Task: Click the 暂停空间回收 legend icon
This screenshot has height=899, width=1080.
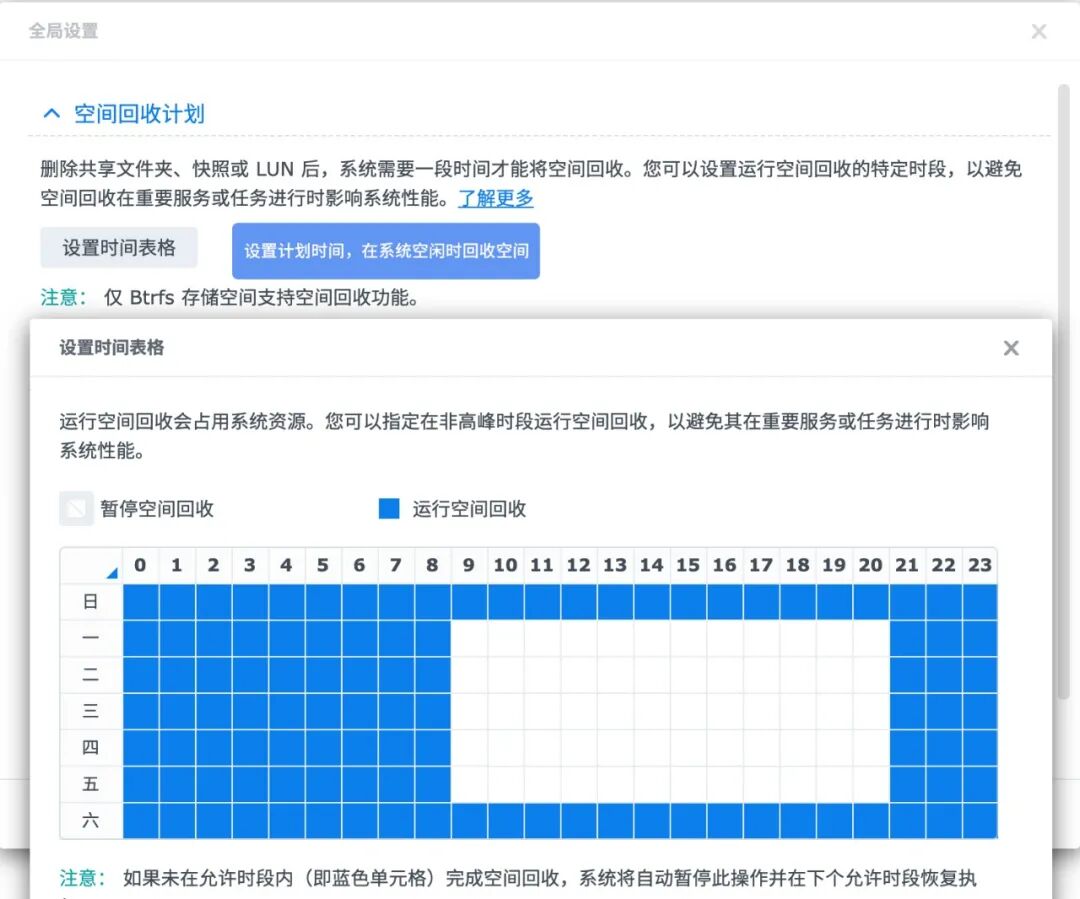Action: [x=75, y=508]
